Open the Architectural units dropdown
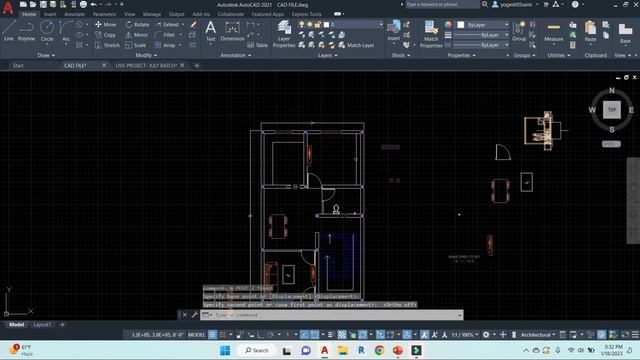Screen dimensions: 640x360 [538, 335]
